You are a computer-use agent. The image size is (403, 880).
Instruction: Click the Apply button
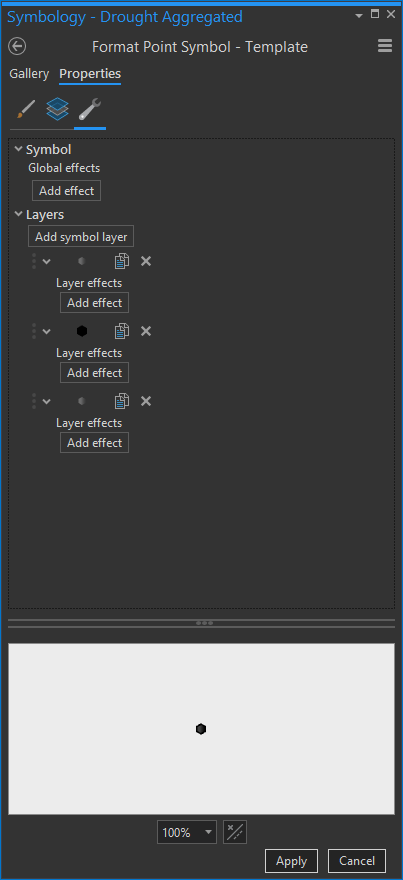[291, 861]
